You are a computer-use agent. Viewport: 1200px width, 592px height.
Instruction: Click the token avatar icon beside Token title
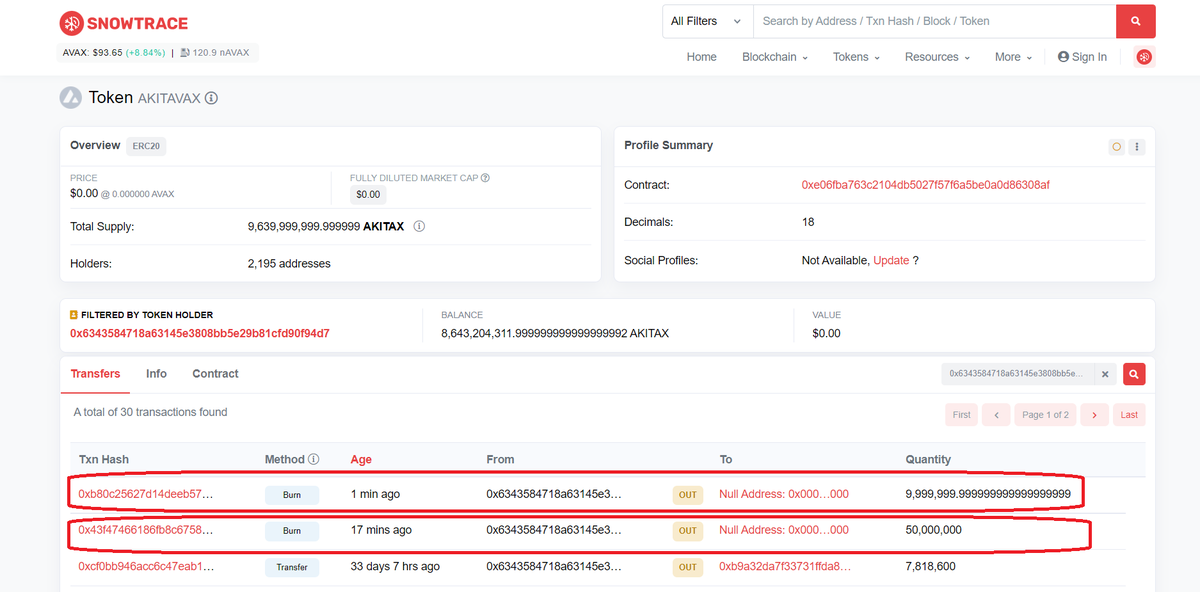point(70,97)
